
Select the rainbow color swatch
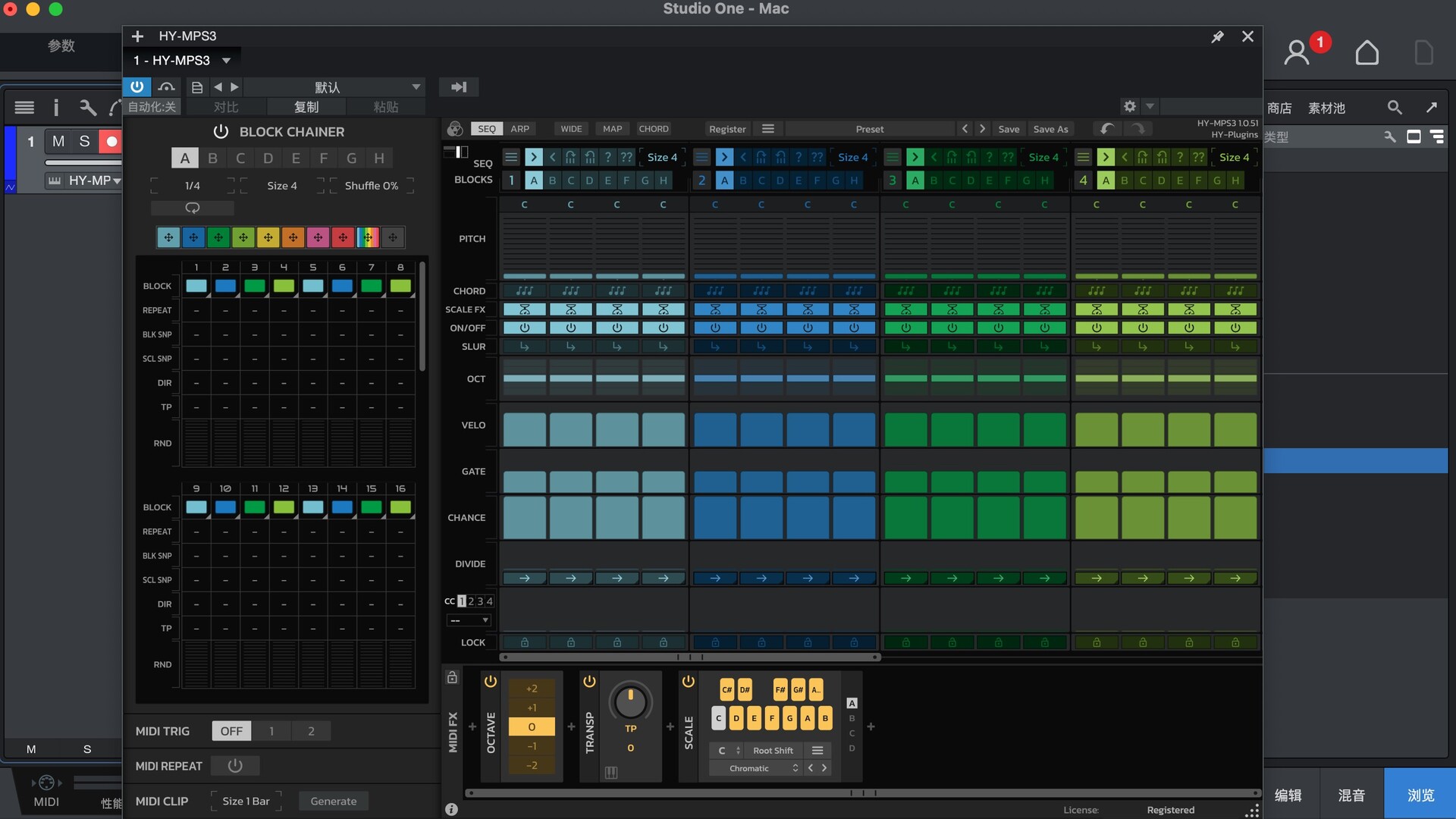point(368,237)
